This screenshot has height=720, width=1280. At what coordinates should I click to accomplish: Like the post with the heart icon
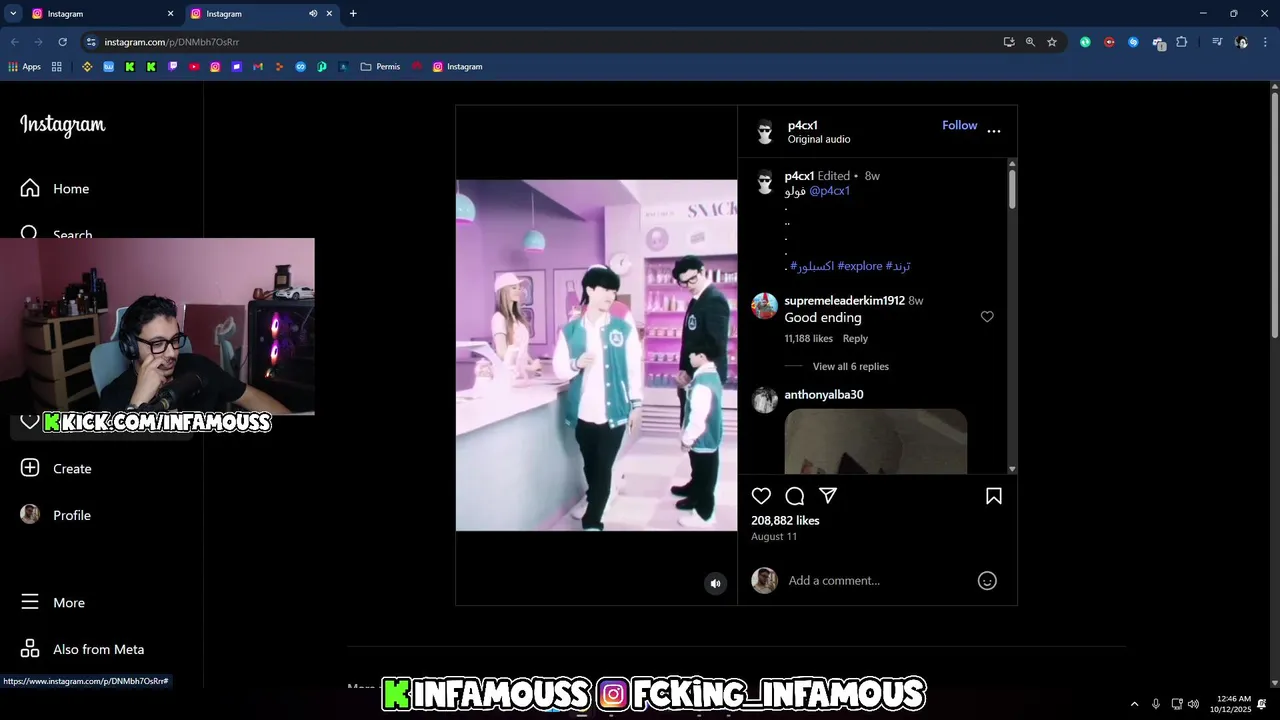coord(761,496)
